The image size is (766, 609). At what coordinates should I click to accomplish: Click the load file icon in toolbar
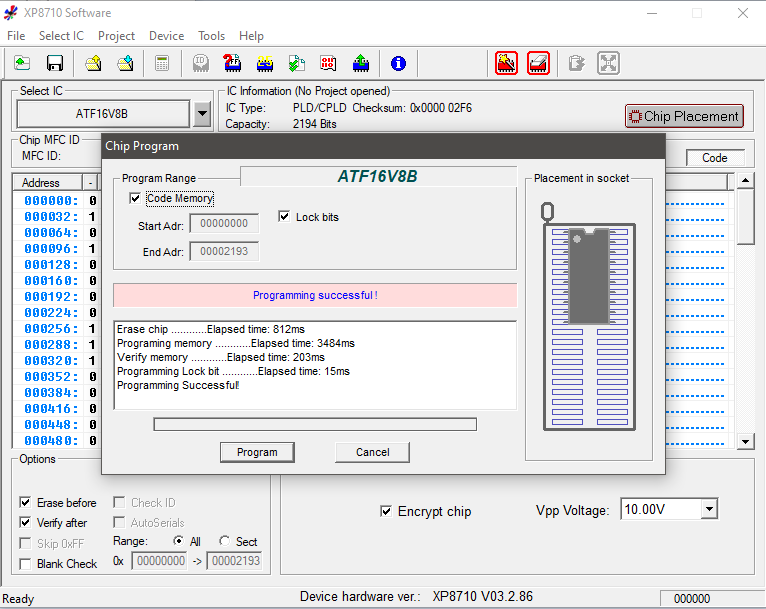tap(22, 64)
